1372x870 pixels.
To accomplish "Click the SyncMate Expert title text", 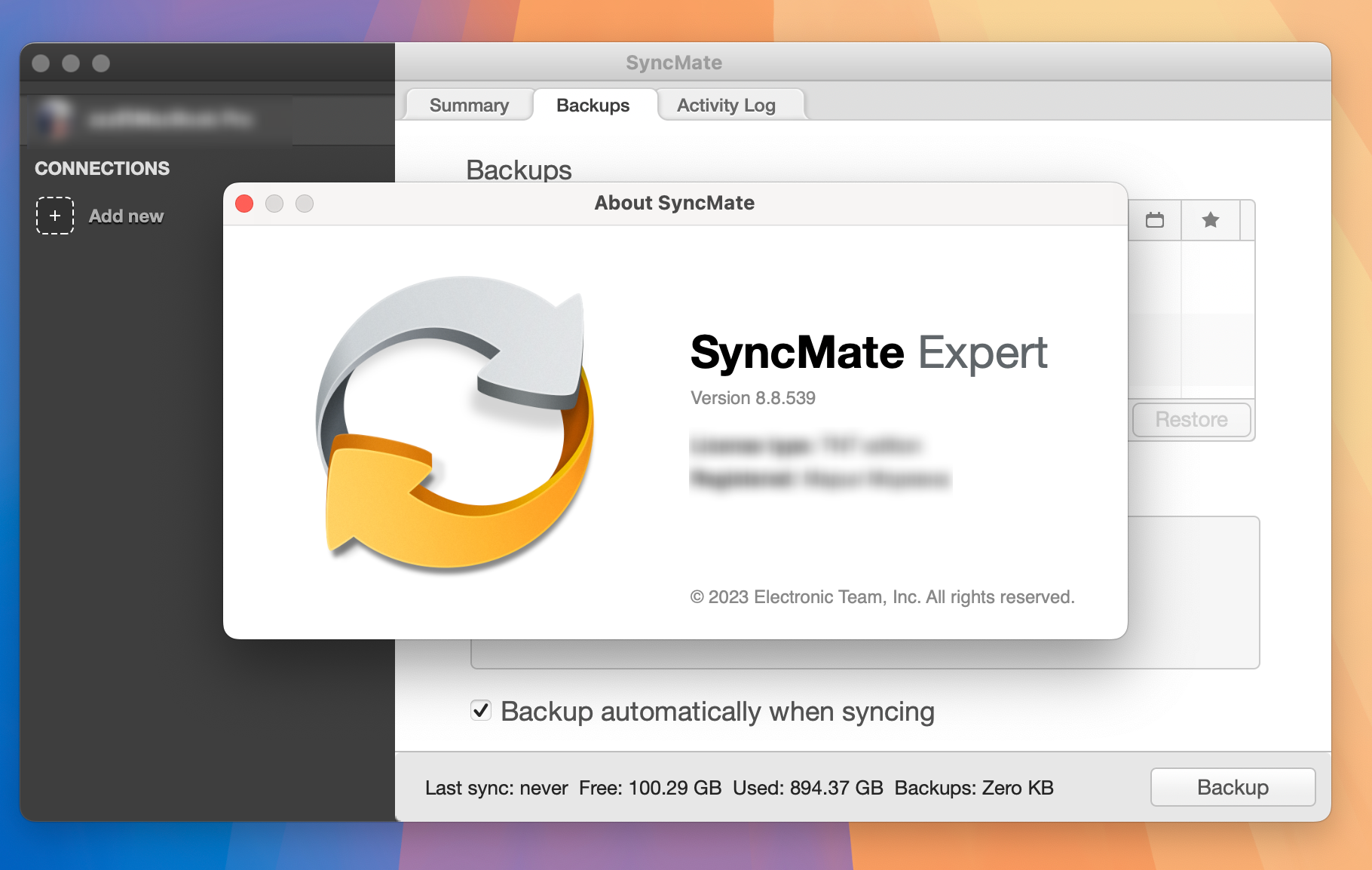I will [x=869, y=352].
